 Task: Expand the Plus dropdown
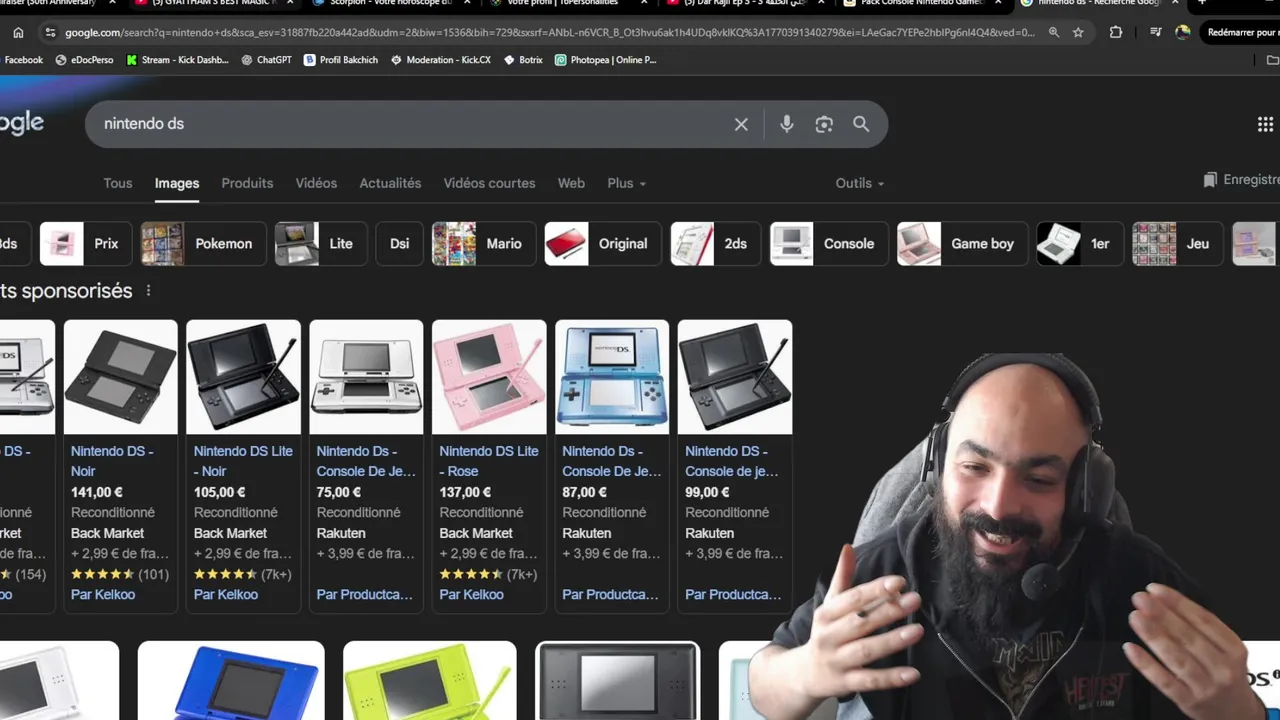pyautogui.click(x=626, y=183)
